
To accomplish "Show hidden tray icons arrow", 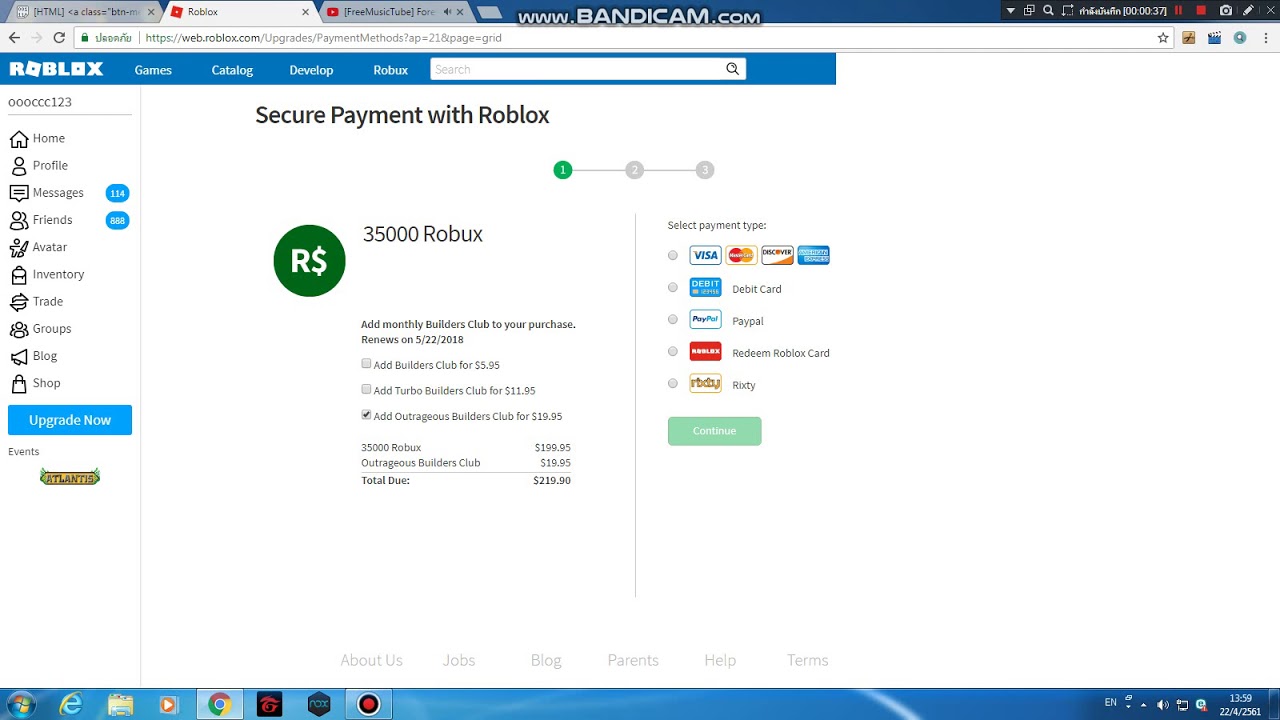I will [1144, 704].
